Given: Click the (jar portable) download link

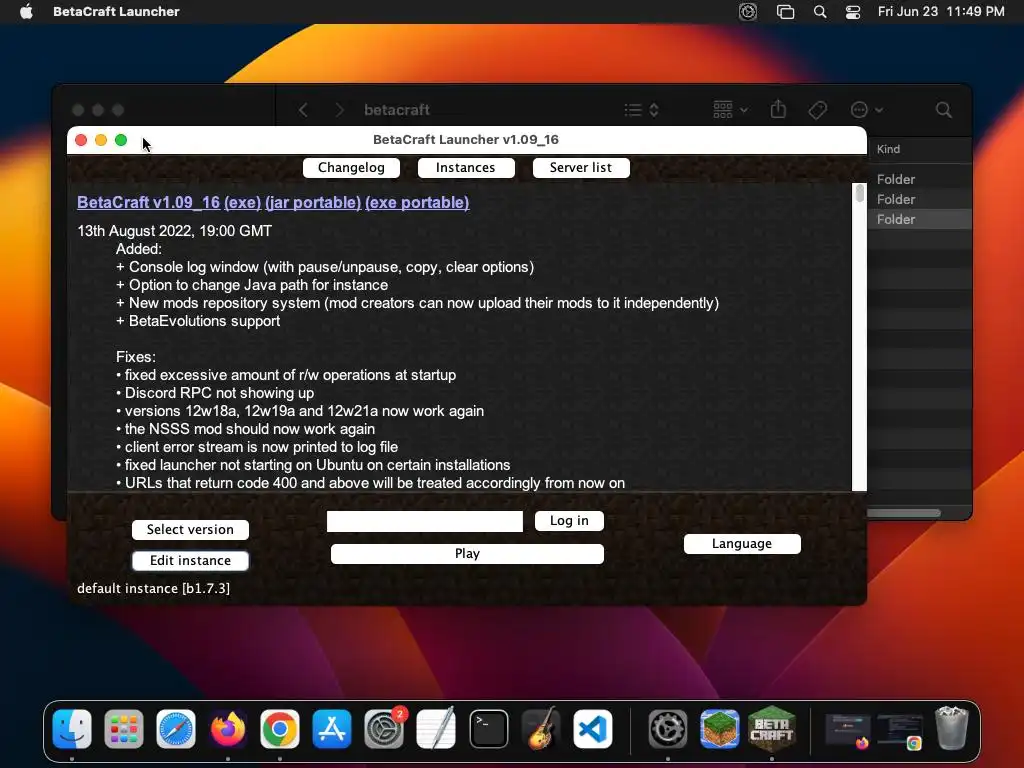Looking at the screenshot, I should tap(313, 202).
